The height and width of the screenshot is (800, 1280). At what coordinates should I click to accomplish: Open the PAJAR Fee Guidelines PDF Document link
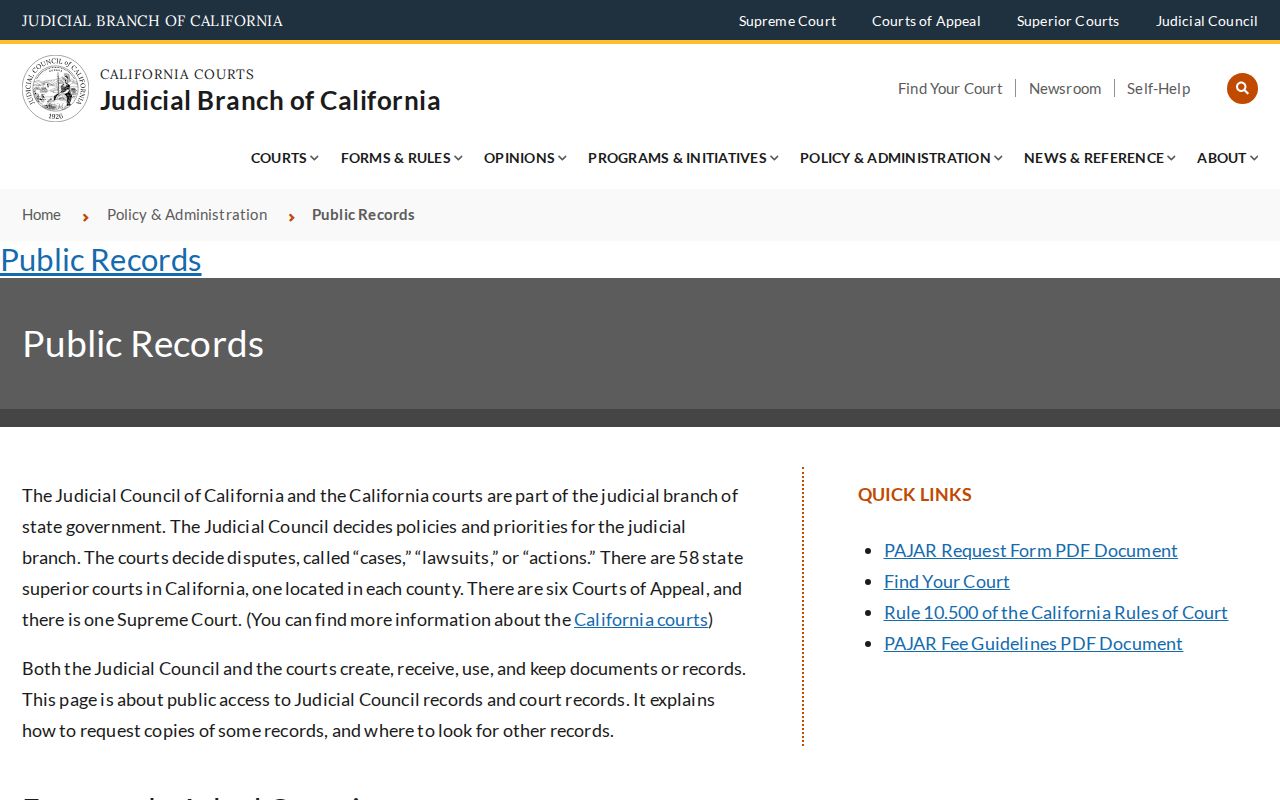click(x=1033, y=643)
